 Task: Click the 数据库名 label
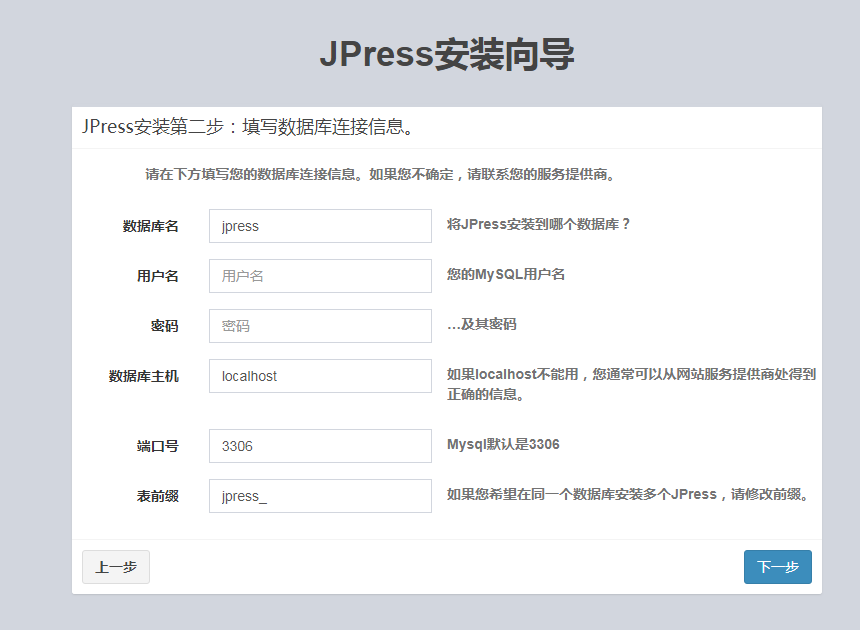tap(150, 226)
